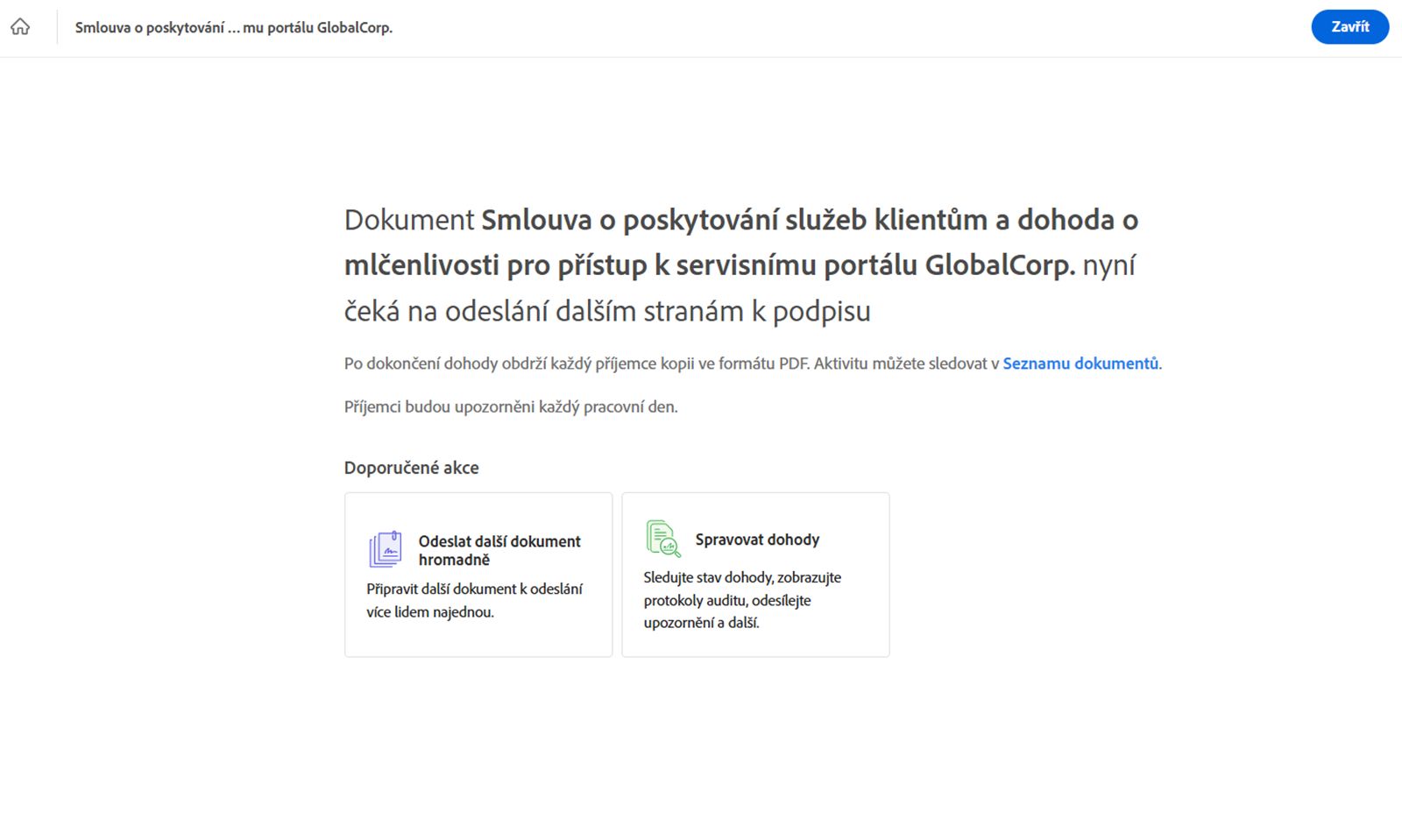The height and width of the screenshot is (840, 1402).
Task: Click the description starting 'Sledujte stav dohody'
Action: coord(742,600)
